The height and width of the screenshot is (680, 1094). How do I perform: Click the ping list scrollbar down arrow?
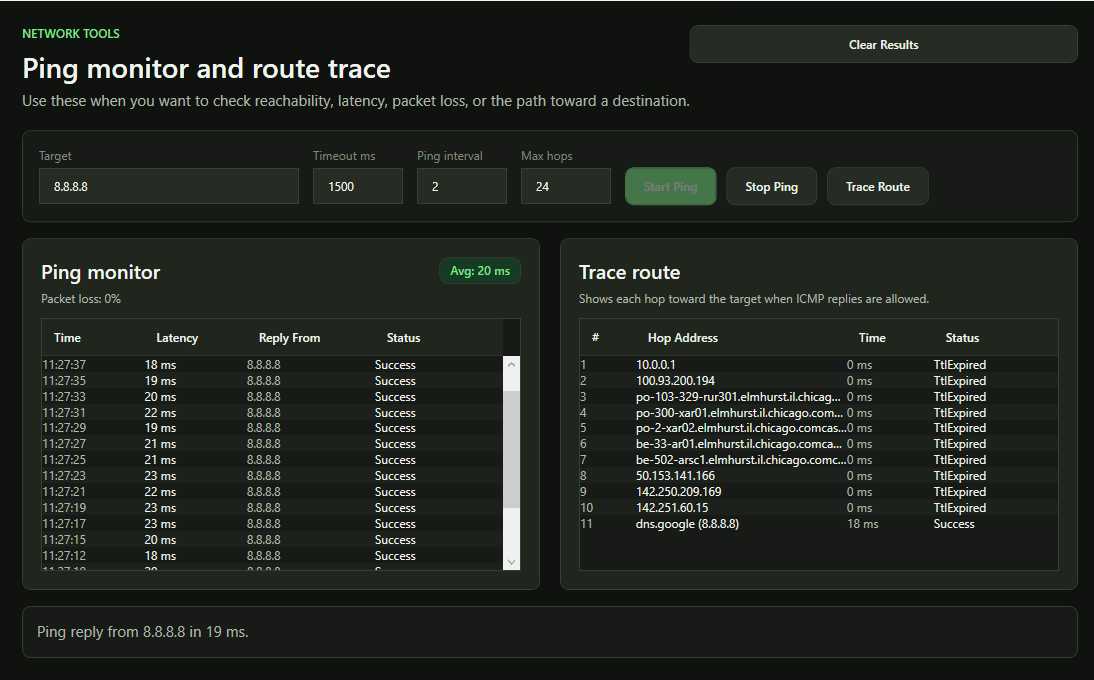coord(511,562)
